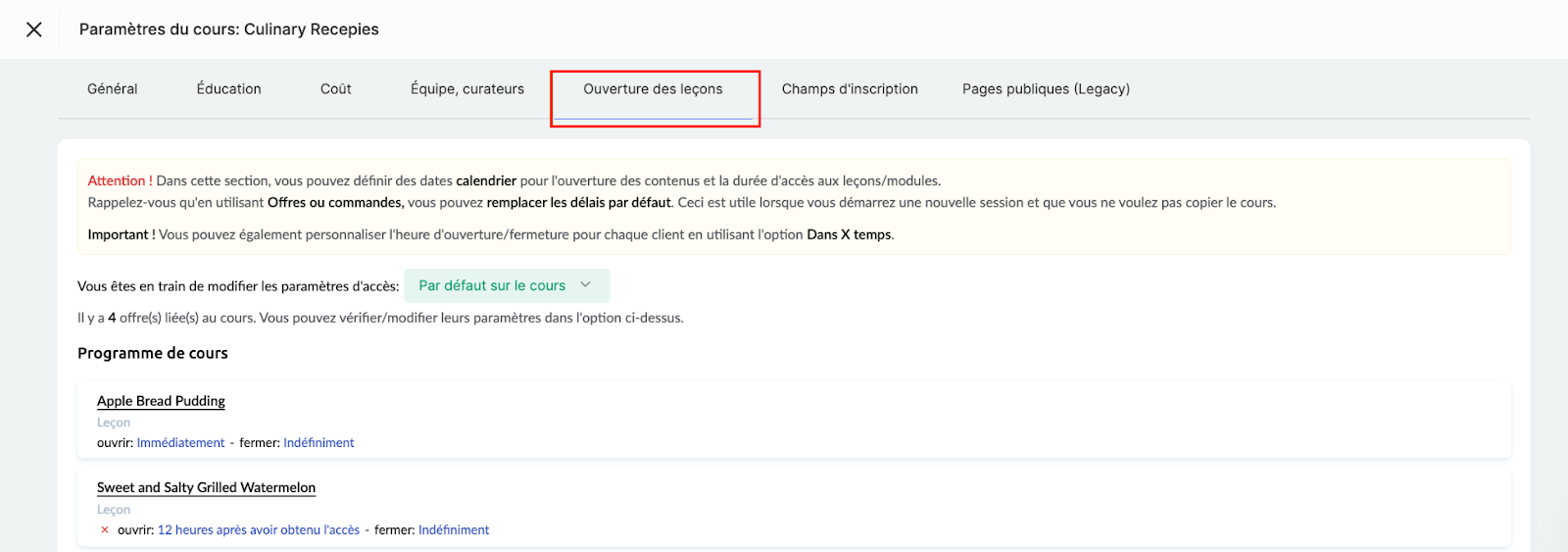Click the 'Paramètres du cours: Culinary Recepies' title

pos(228,29)
